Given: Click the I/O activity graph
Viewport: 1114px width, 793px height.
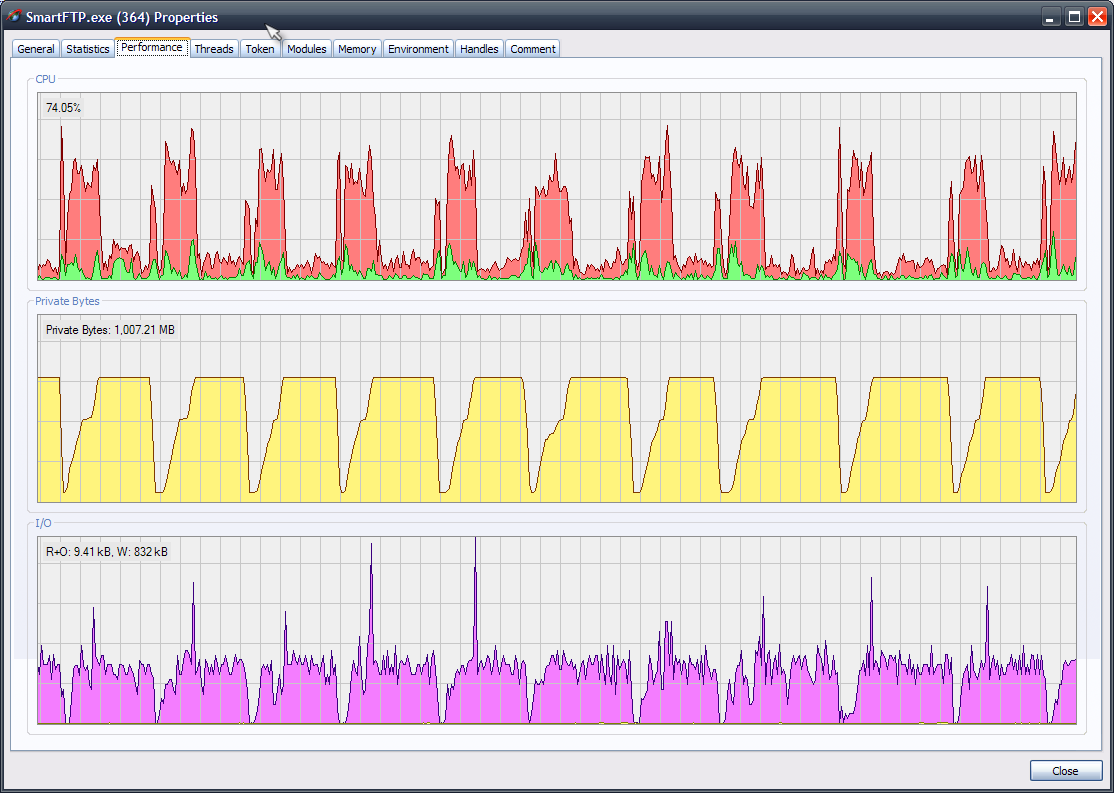Looking at the screenshot, I should coord(557,630).
